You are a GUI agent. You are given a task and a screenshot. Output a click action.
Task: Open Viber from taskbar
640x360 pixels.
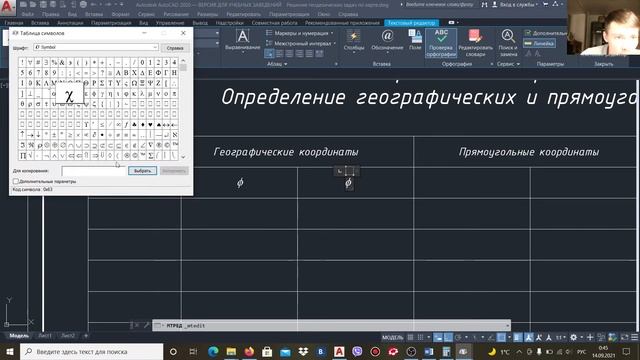click(357, 351)
